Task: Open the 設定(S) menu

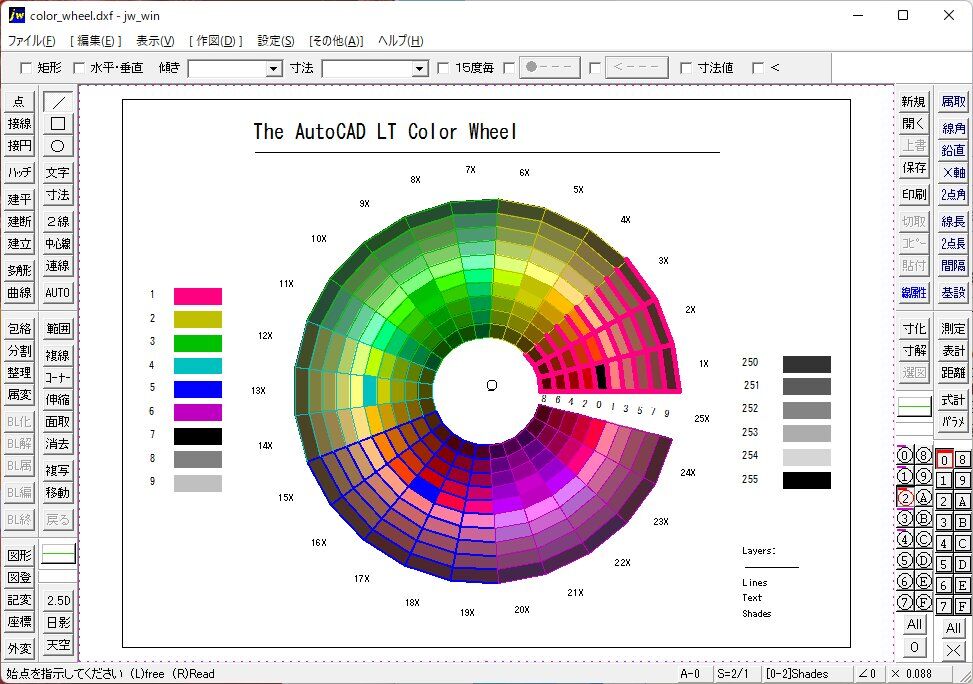Action: pos(275,41)
